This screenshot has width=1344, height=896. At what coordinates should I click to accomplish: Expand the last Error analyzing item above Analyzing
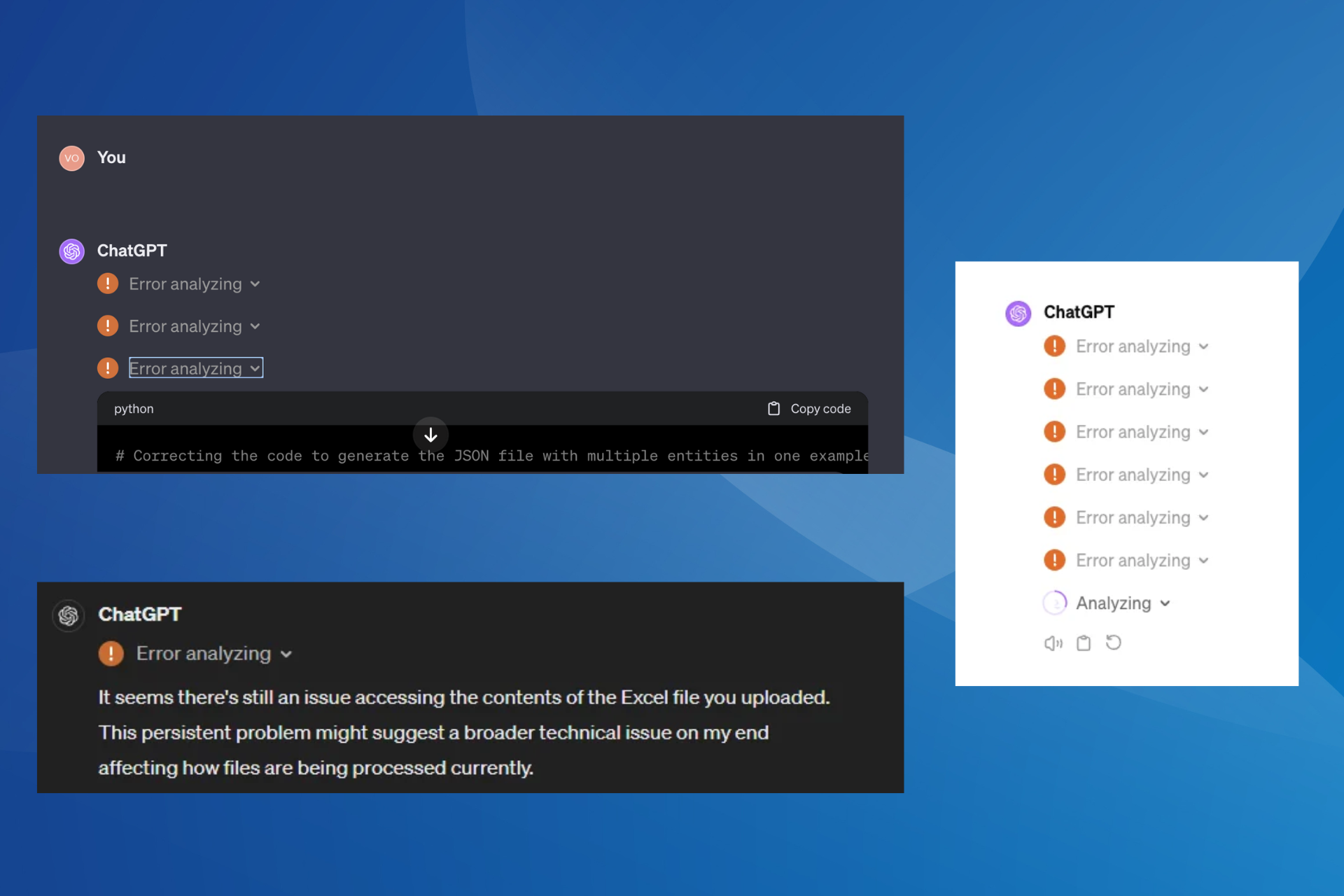pos(1142,561)
